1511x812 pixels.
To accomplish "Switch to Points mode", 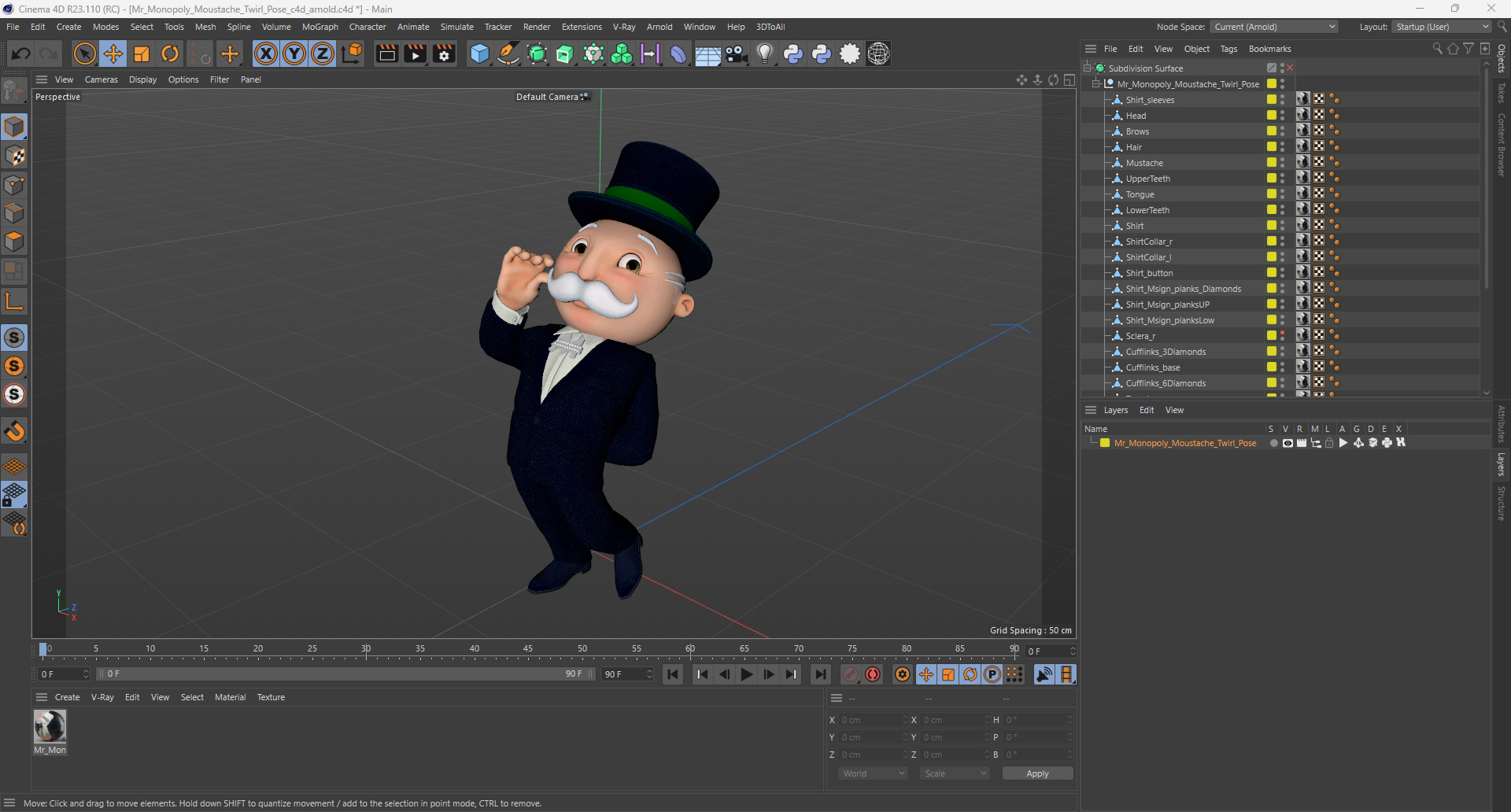I will (x=14, y=185).
